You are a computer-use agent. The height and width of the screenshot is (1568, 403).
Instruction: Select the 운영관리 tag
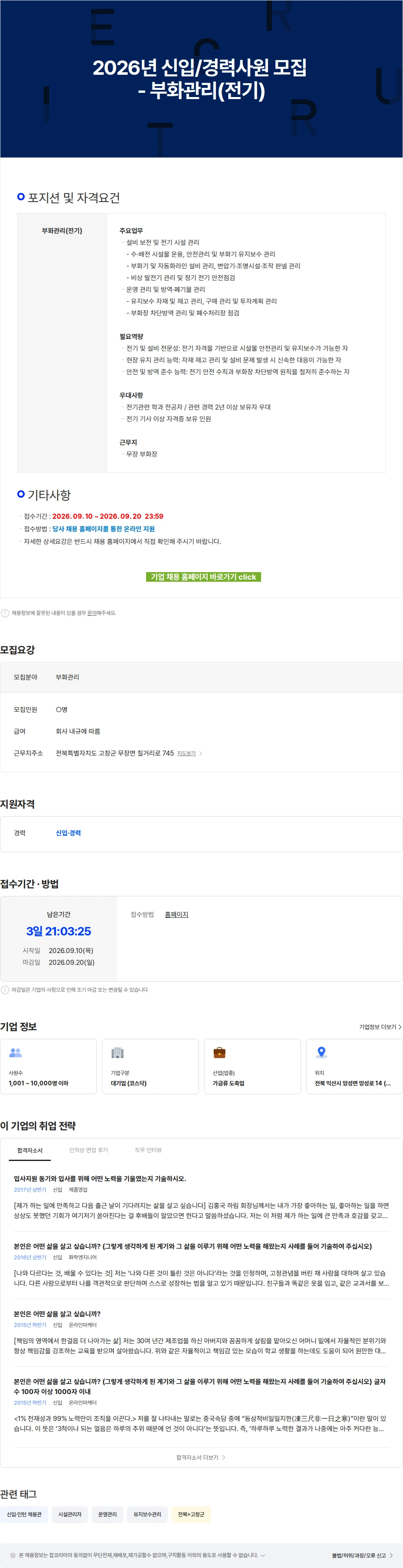108,1514
